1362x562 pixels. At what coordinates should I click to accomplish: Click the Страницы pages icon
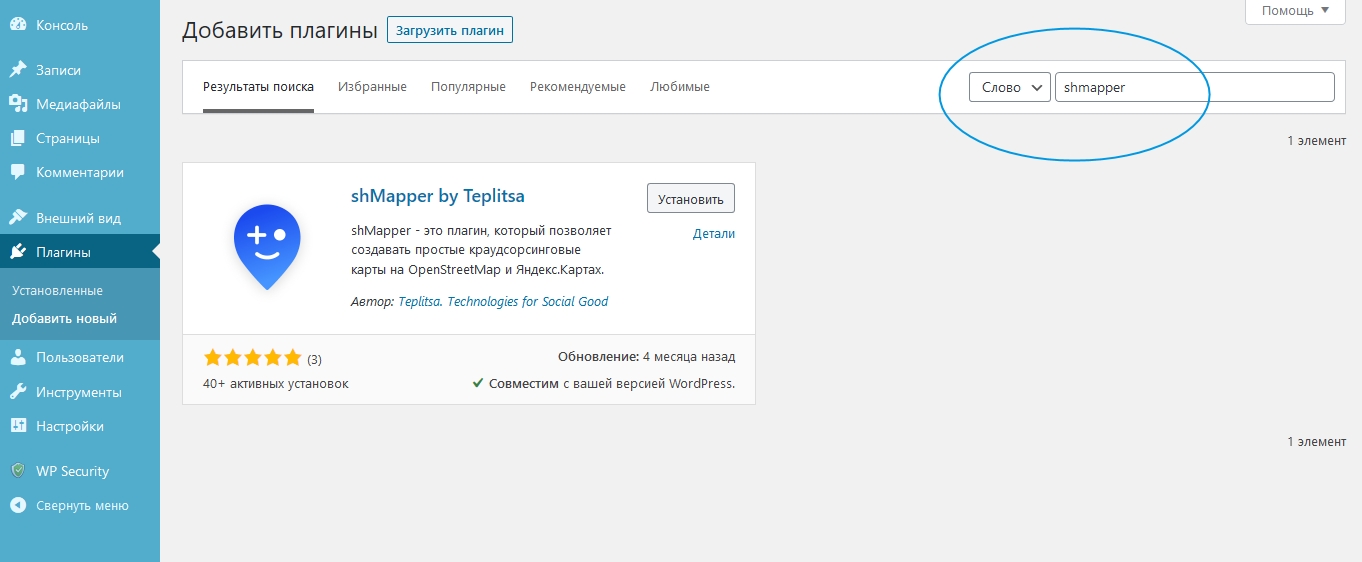(18, 138)
